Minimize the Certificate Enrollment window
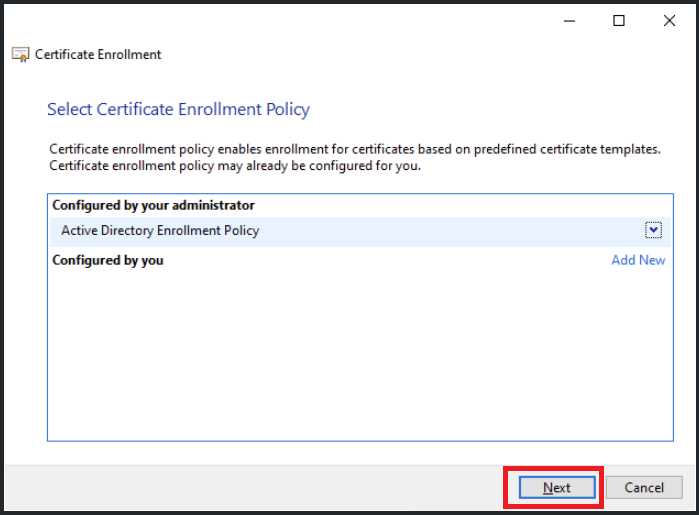This screenshot has height=515, width=699. [569, 21]
